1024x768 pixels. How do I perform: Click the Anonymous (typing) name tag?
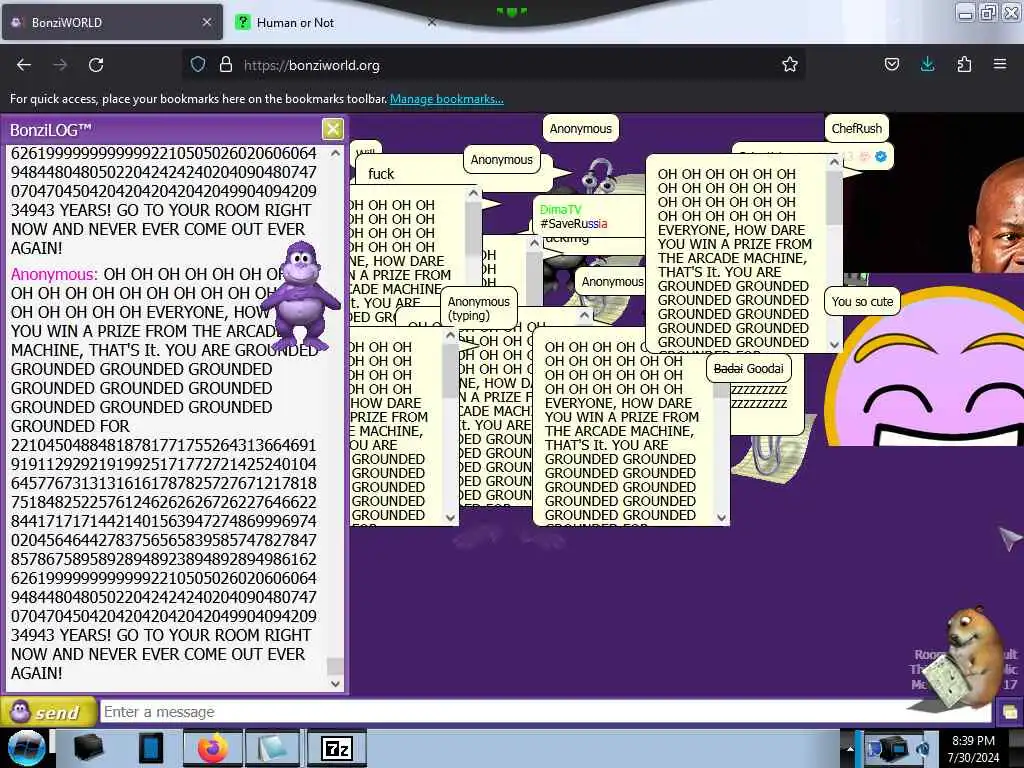[x=479, y=308]
